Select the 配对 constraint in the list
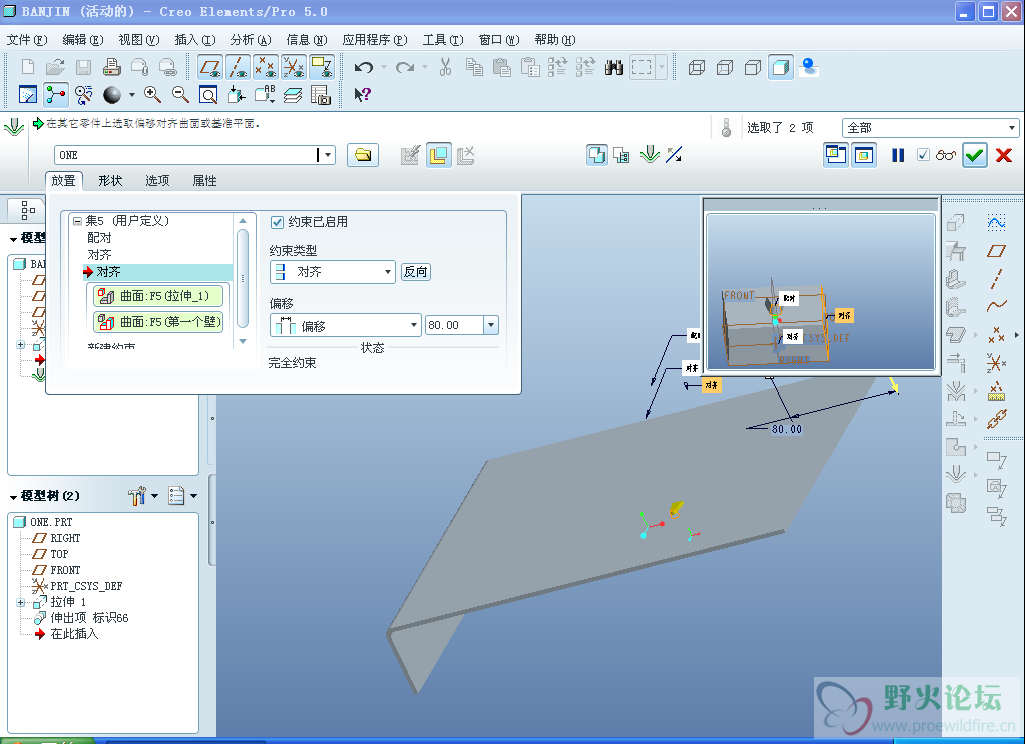This screenshot has height=744, width=1025. pos(99,238)
